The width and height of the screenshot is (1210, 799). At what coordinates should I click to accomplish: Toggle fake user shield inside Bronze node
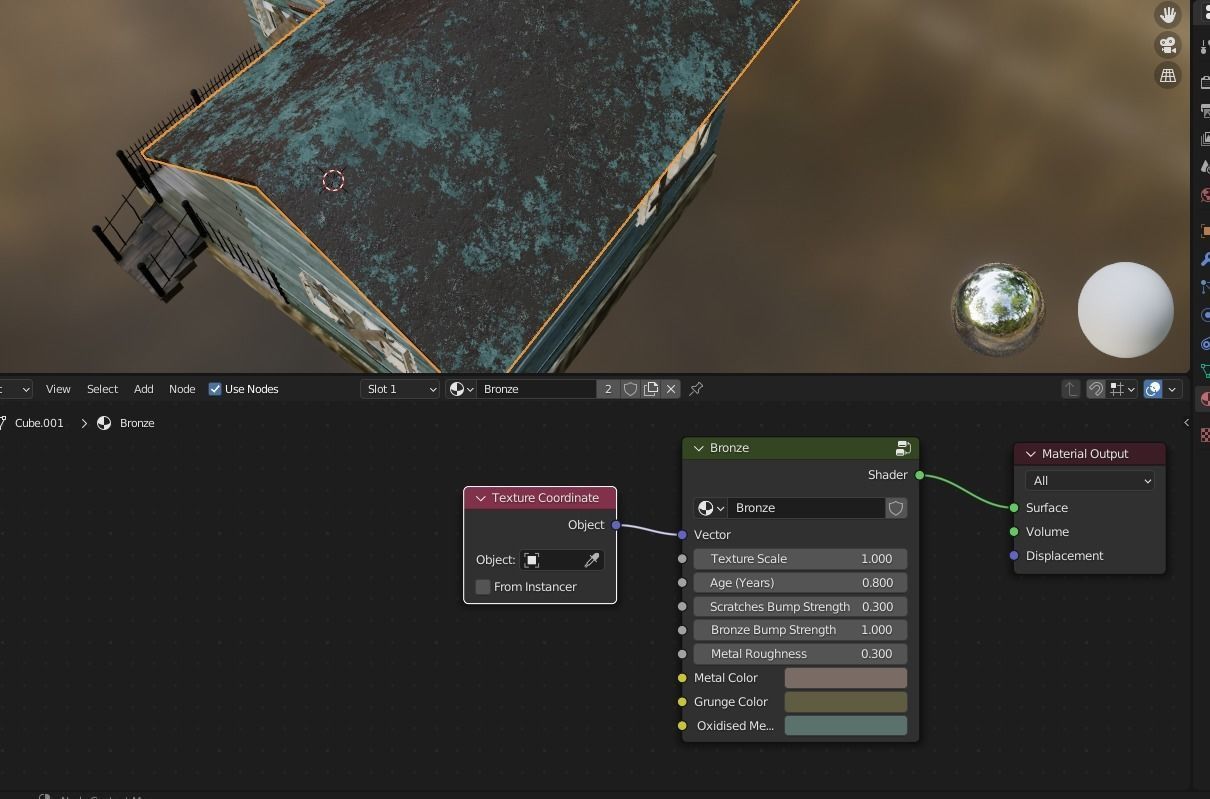(896, 508)
